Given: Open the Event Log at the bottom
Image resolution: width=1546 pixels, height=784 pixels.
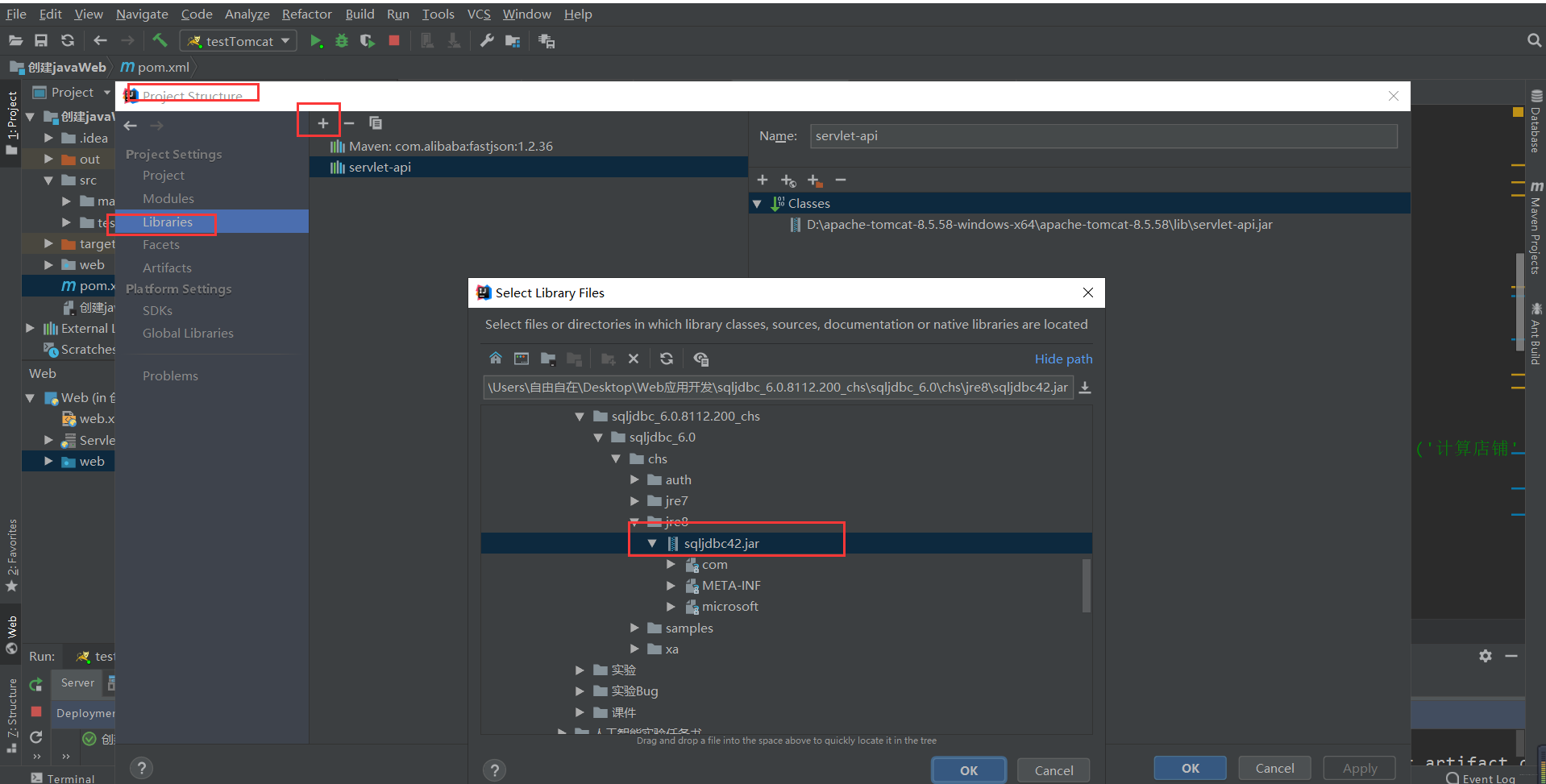Looking at the screenshot, I should tap(1481, 778).
